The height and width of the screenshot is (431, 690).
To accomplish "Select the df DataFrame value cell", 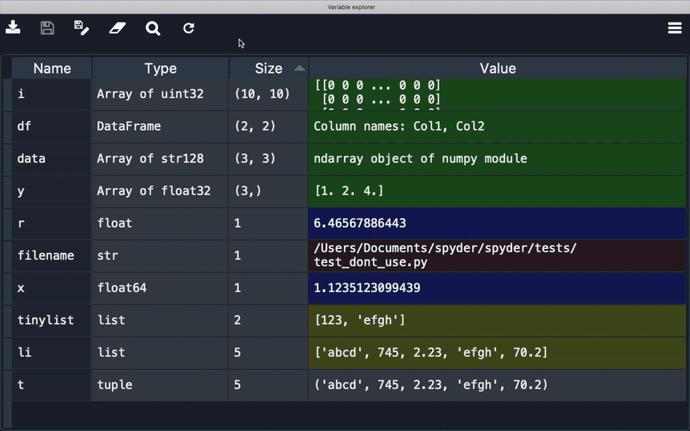I will (497, 126).
